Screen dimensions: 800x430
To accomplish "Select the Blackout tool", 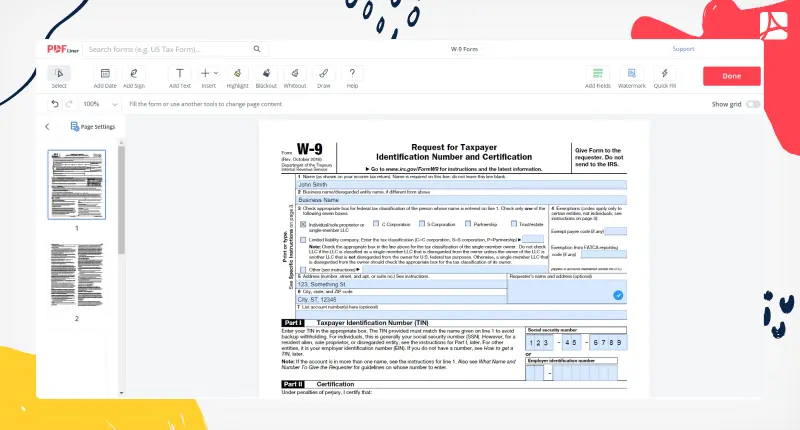I will pos(266,77).
